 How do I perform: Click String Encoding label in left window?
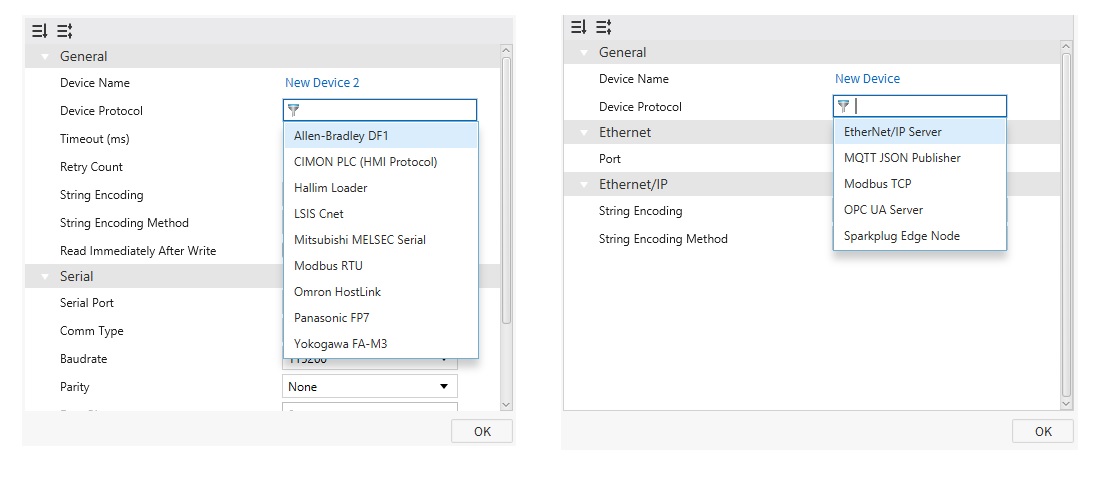[x=102, y=195]
